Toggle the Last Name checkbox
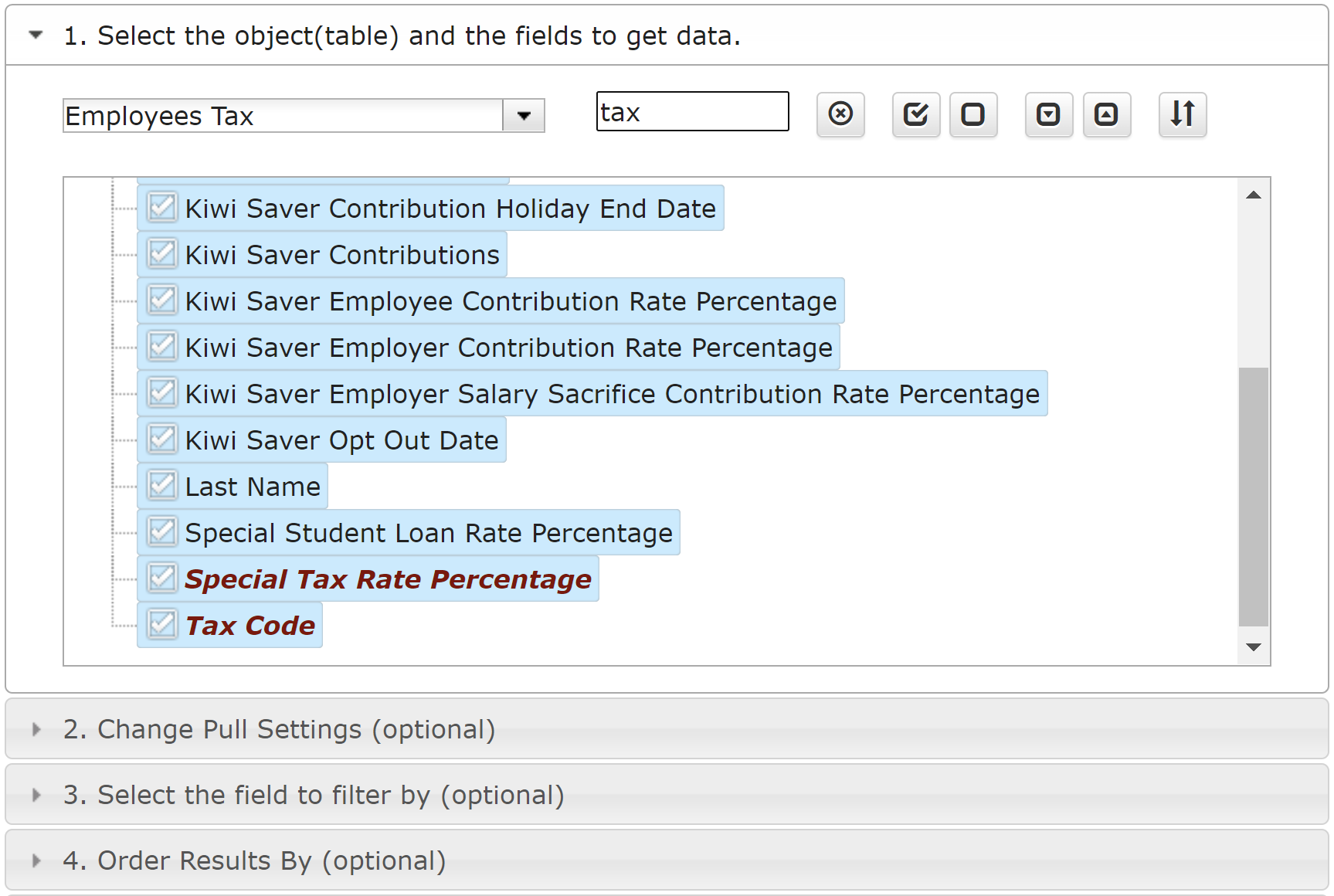This screenshot has height=896, width=1334. click(162, 485)
